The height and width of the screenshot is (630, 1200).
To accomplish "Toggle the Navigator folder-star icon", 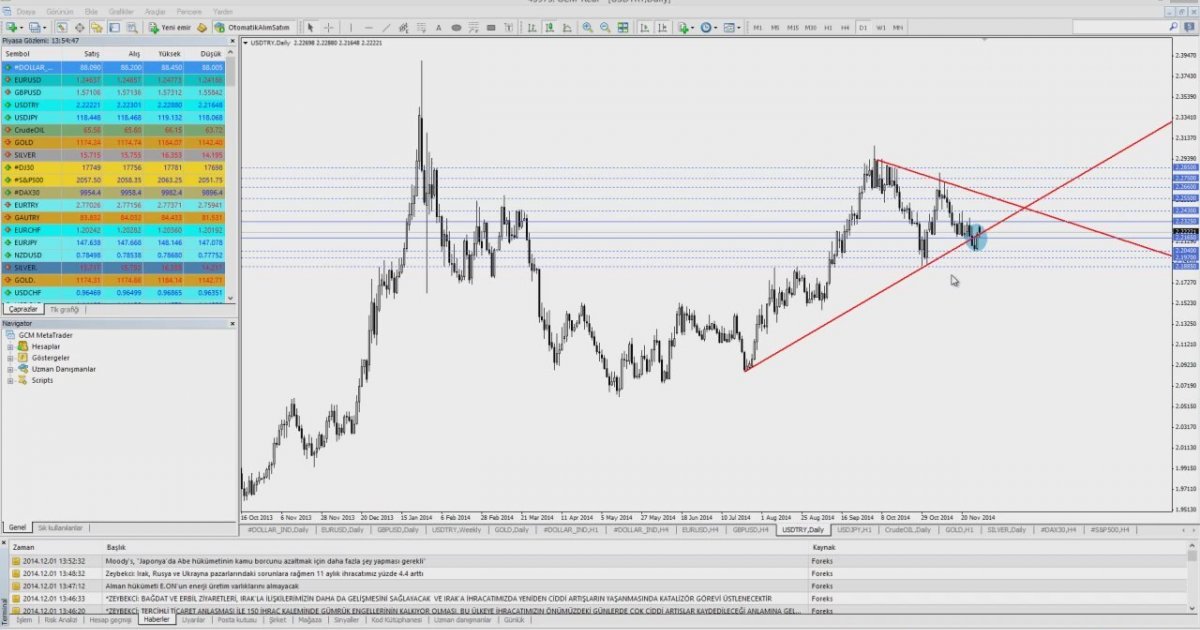I will [96, 28].
